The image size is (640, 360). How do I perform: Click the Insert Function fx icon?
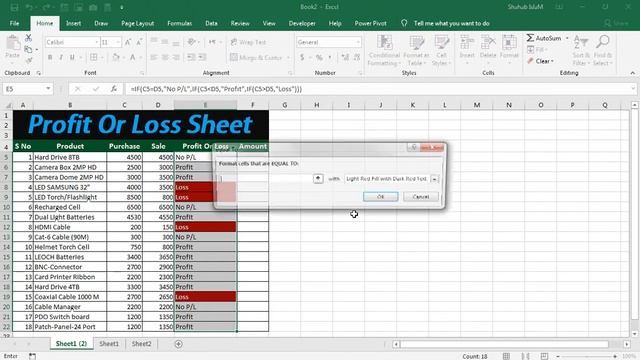[114, 89]
